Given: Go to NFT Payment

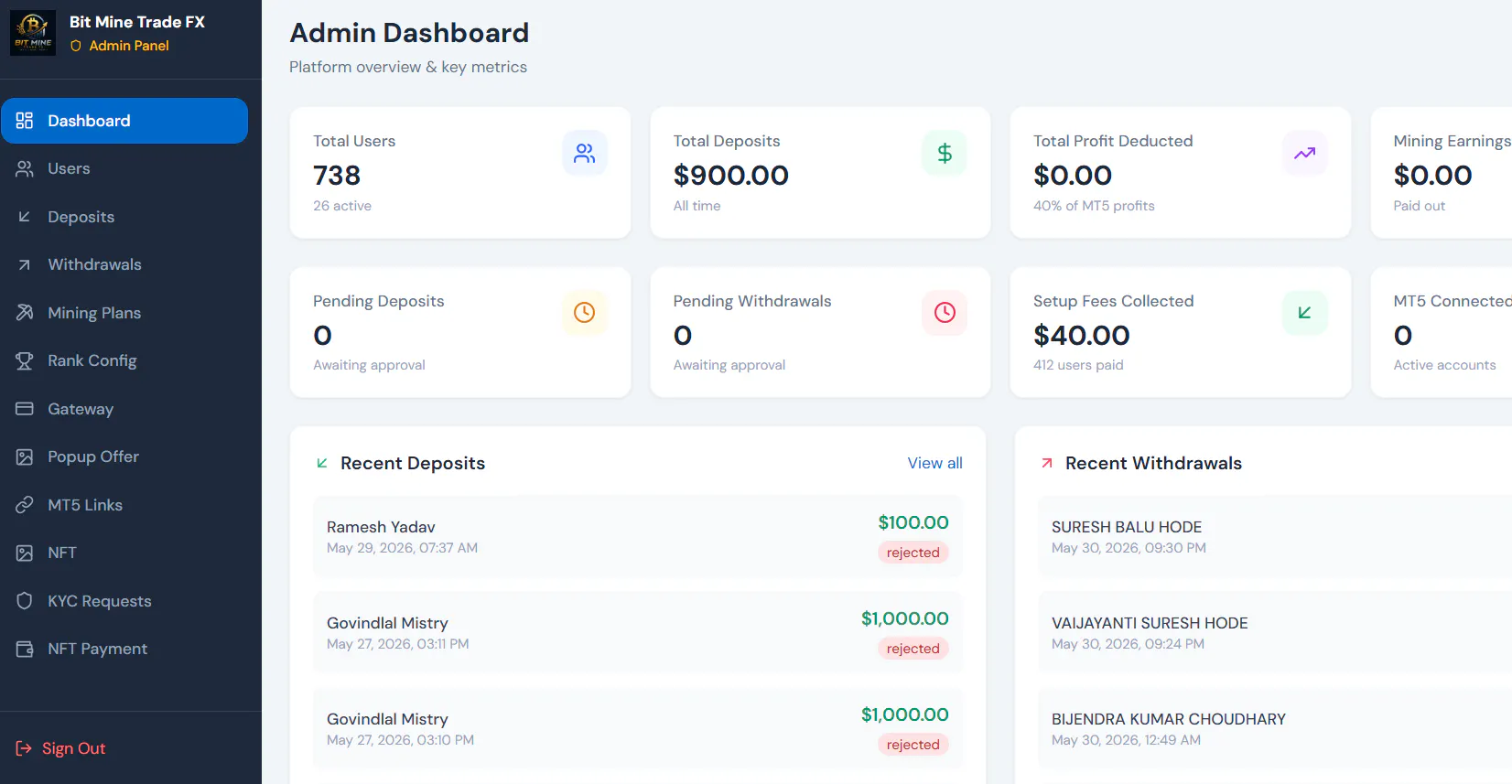Looking at the screenshot, I should click(124, 649).
